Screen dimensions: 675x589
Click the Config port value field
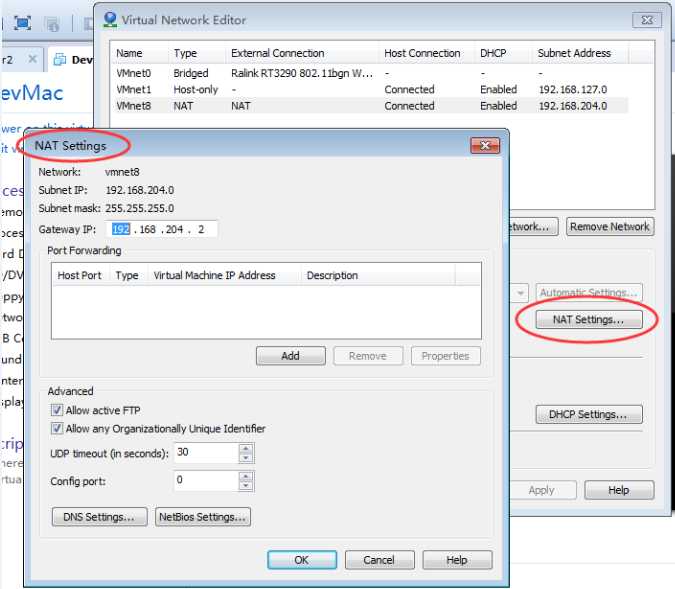tap(206, 481)
